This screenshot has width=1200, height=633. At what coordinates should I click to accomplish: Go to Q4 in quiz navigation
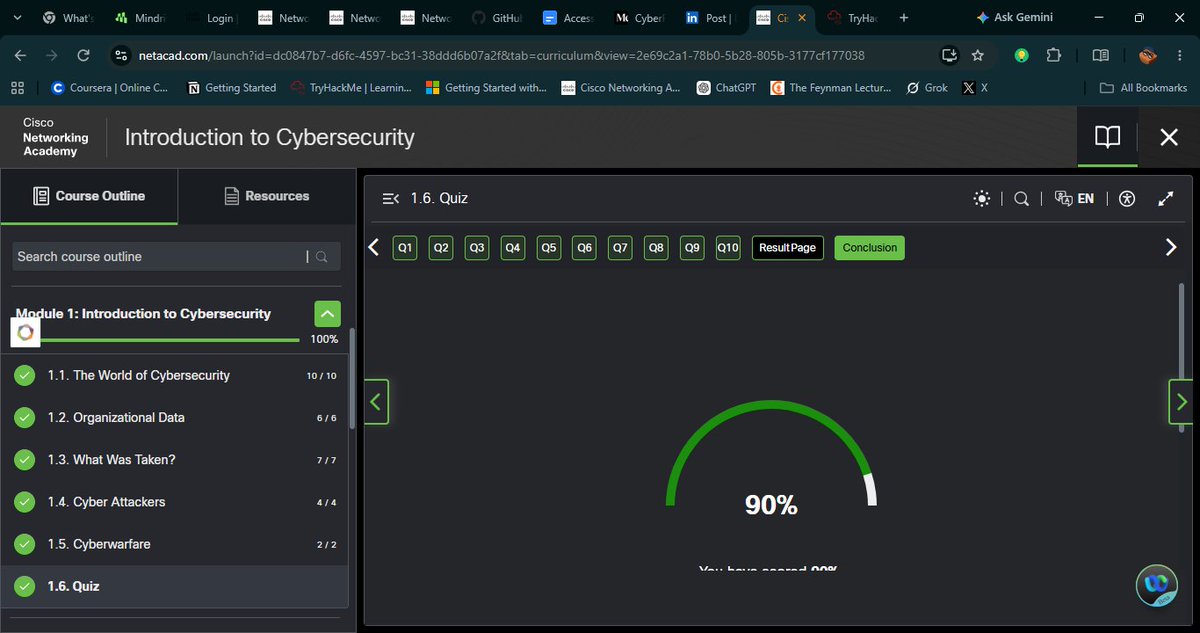coord(513,248)
